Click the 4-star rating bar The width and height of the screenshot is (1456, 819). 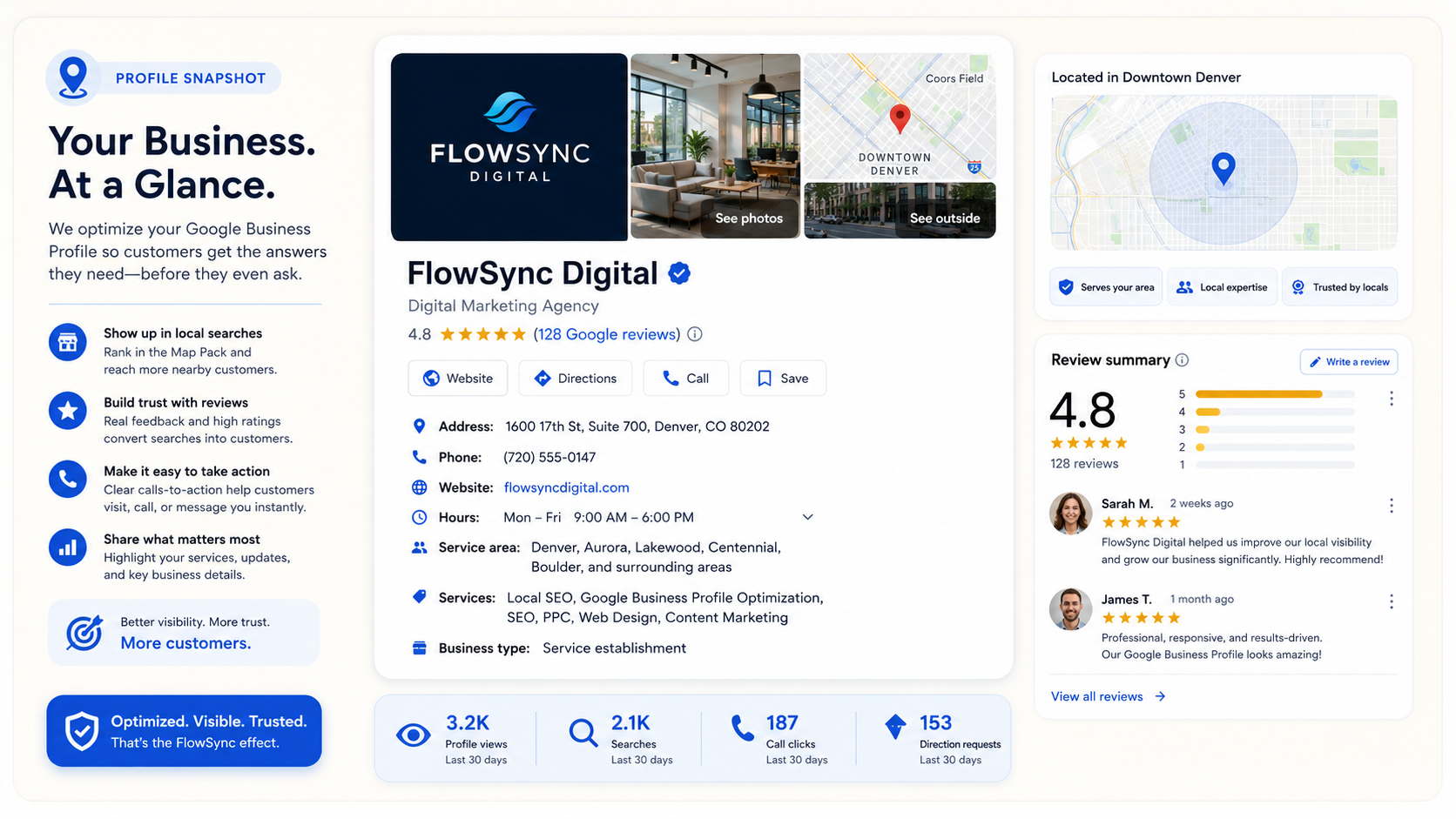[1275, 412]
